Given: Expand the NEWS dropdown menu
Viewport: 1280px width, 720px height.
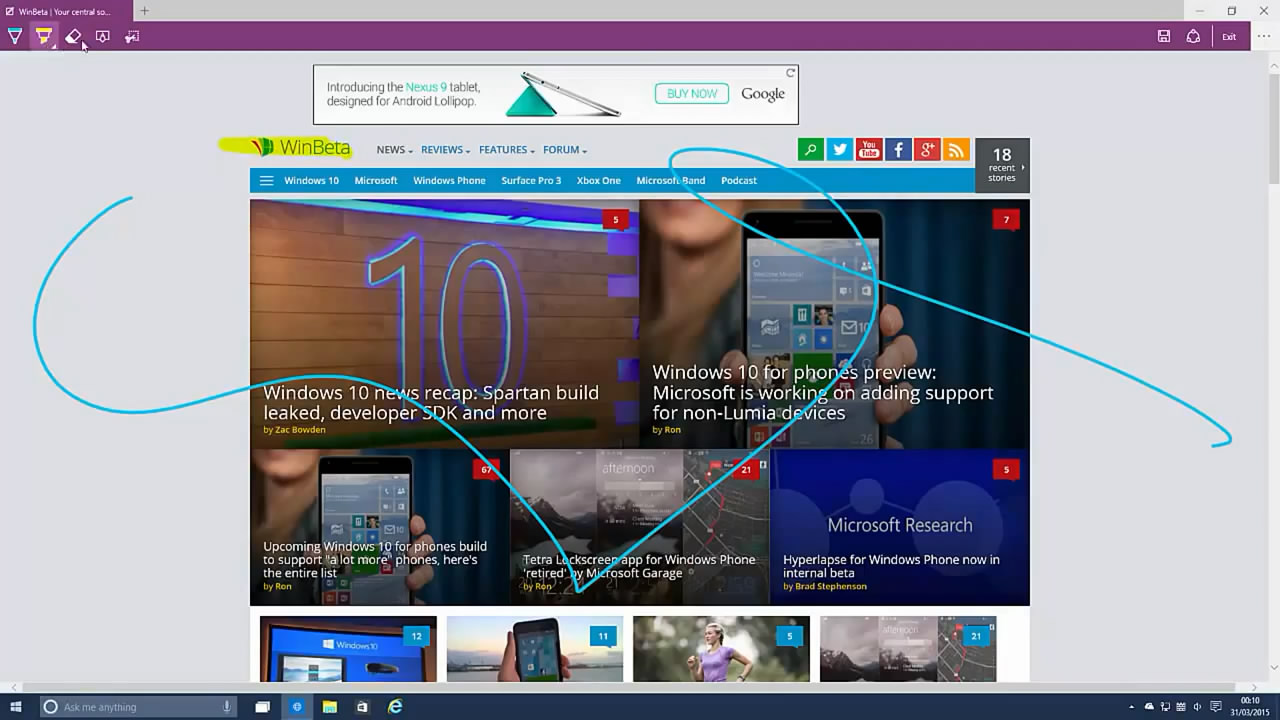Looking at the screenshot, I should (x=390, y=149).
